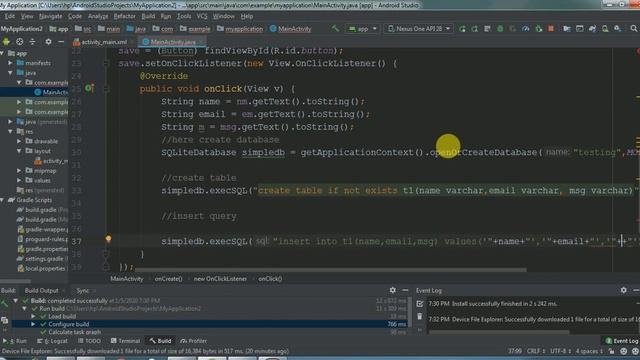Hide the Project panel with minus icon
The width and height of the screenshot is (640, 360).
point(61,41)
